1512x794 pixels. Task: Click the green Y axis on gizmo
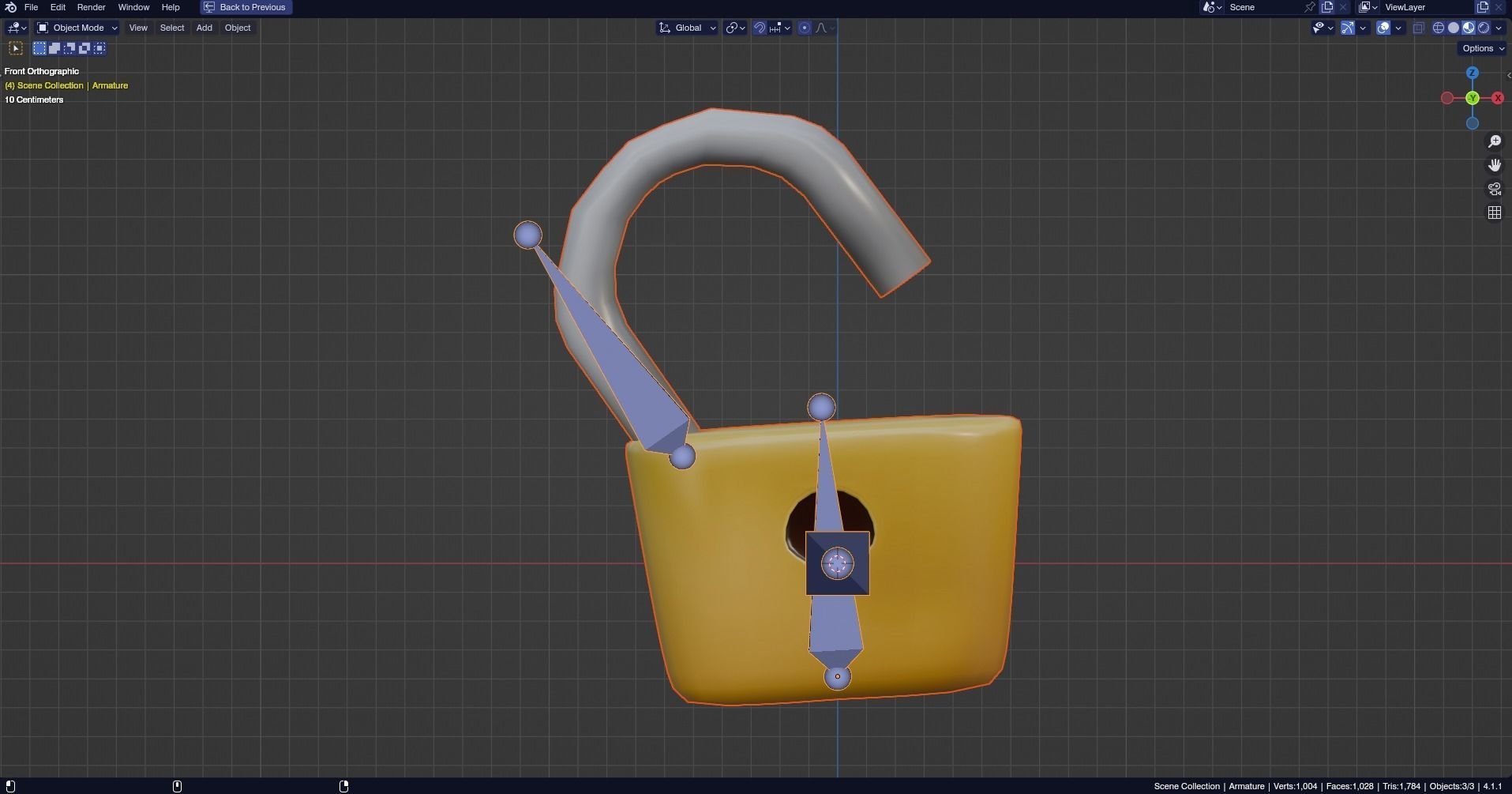coord(1473,98)
